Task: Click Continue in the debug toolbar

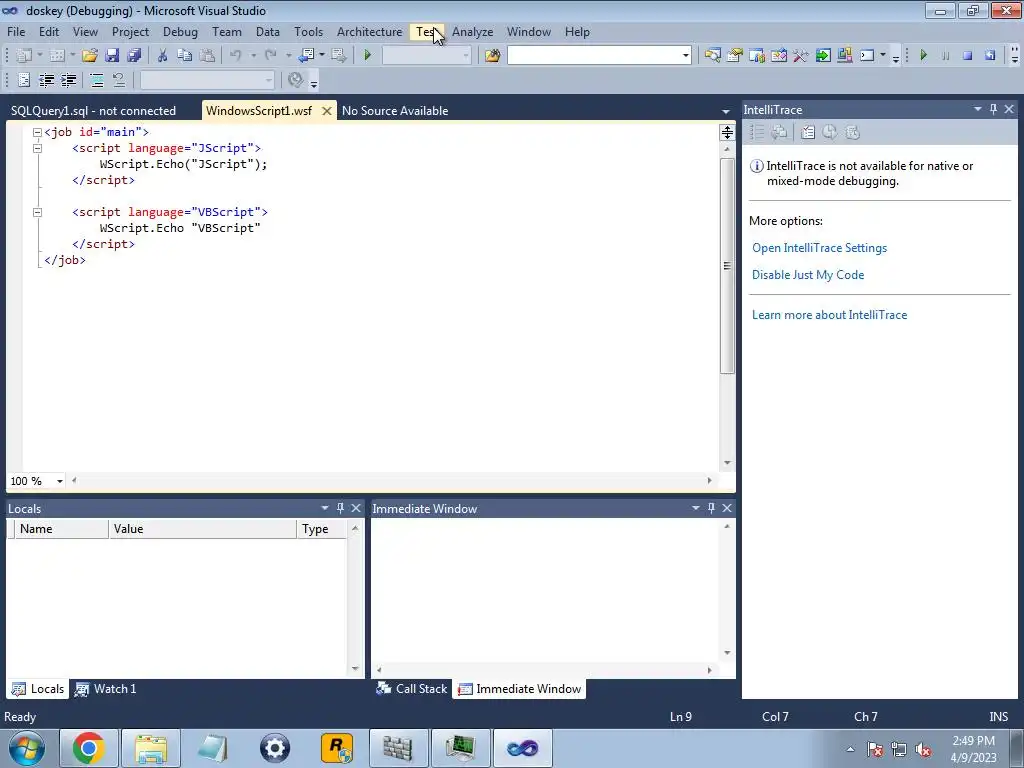Action: point(923,56)
